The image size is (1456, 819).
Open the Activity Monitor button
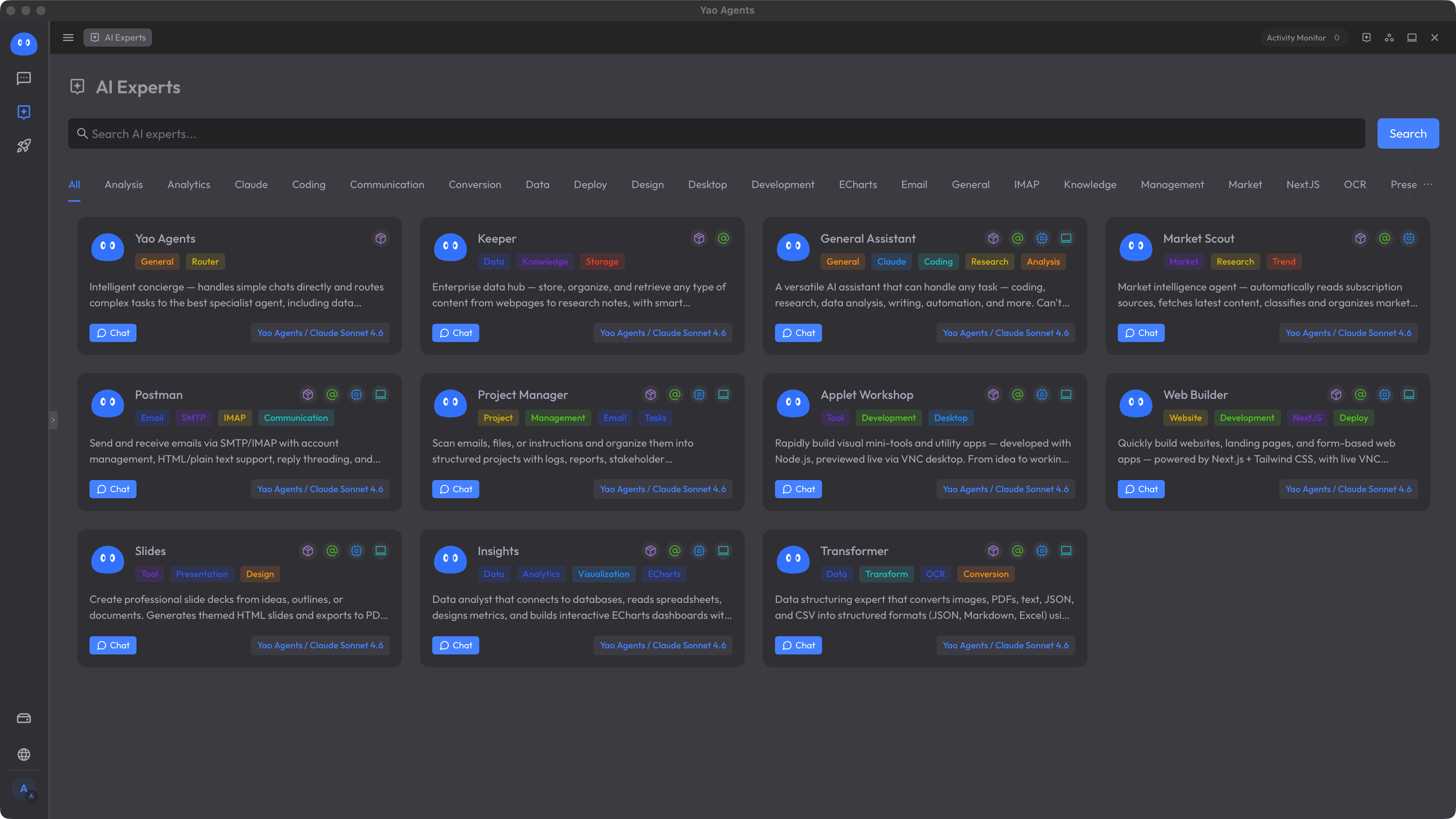point(1304,37)
